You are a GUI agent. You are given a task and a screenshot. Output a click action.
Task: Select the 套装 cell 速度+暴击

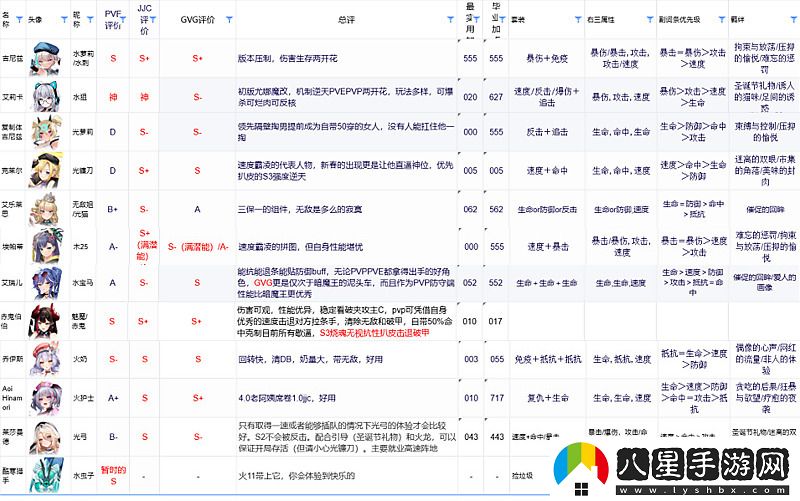click(547, 246)
